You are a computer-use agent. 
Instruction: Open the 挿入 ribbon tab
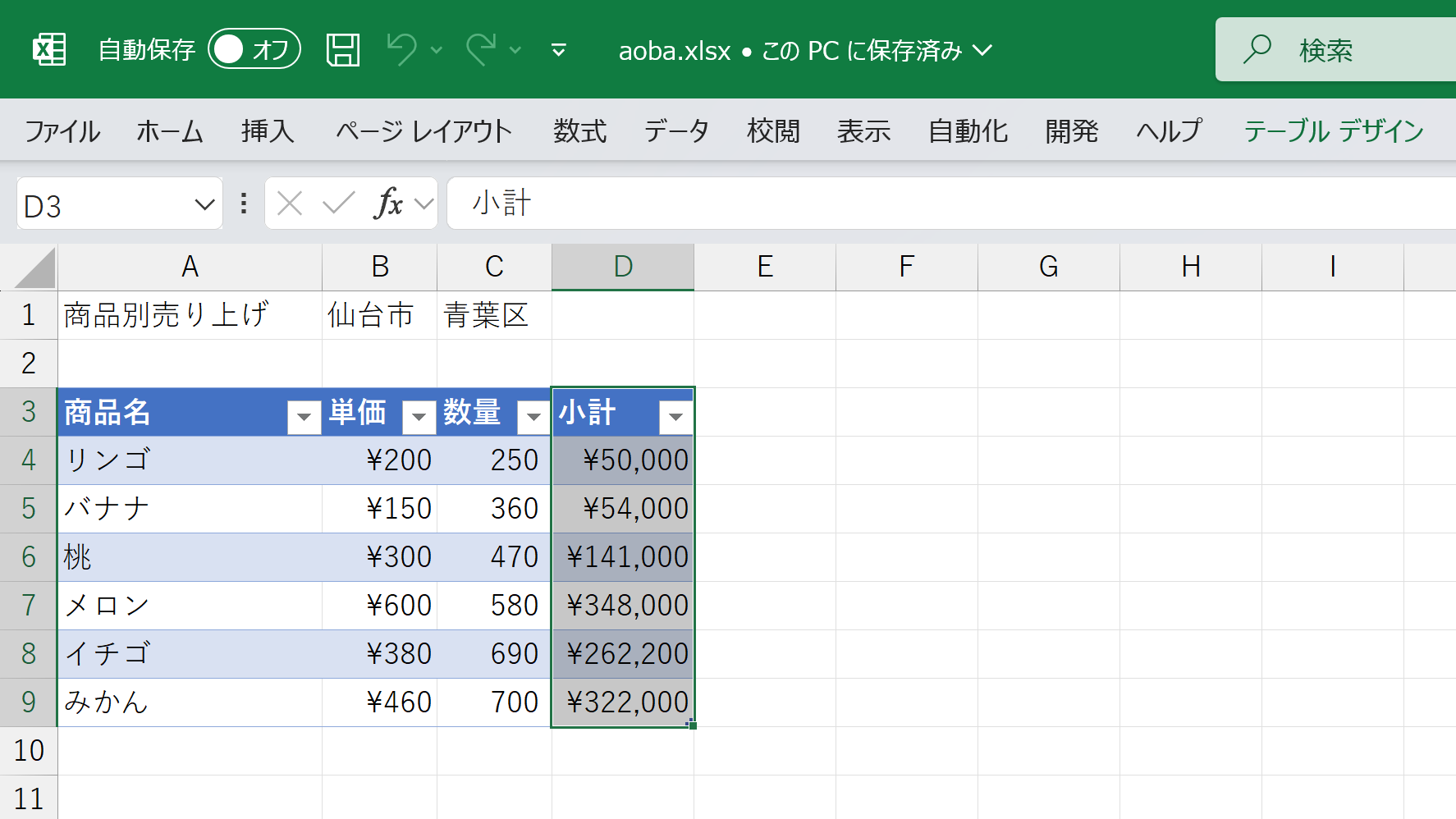(x=268, y=130)
